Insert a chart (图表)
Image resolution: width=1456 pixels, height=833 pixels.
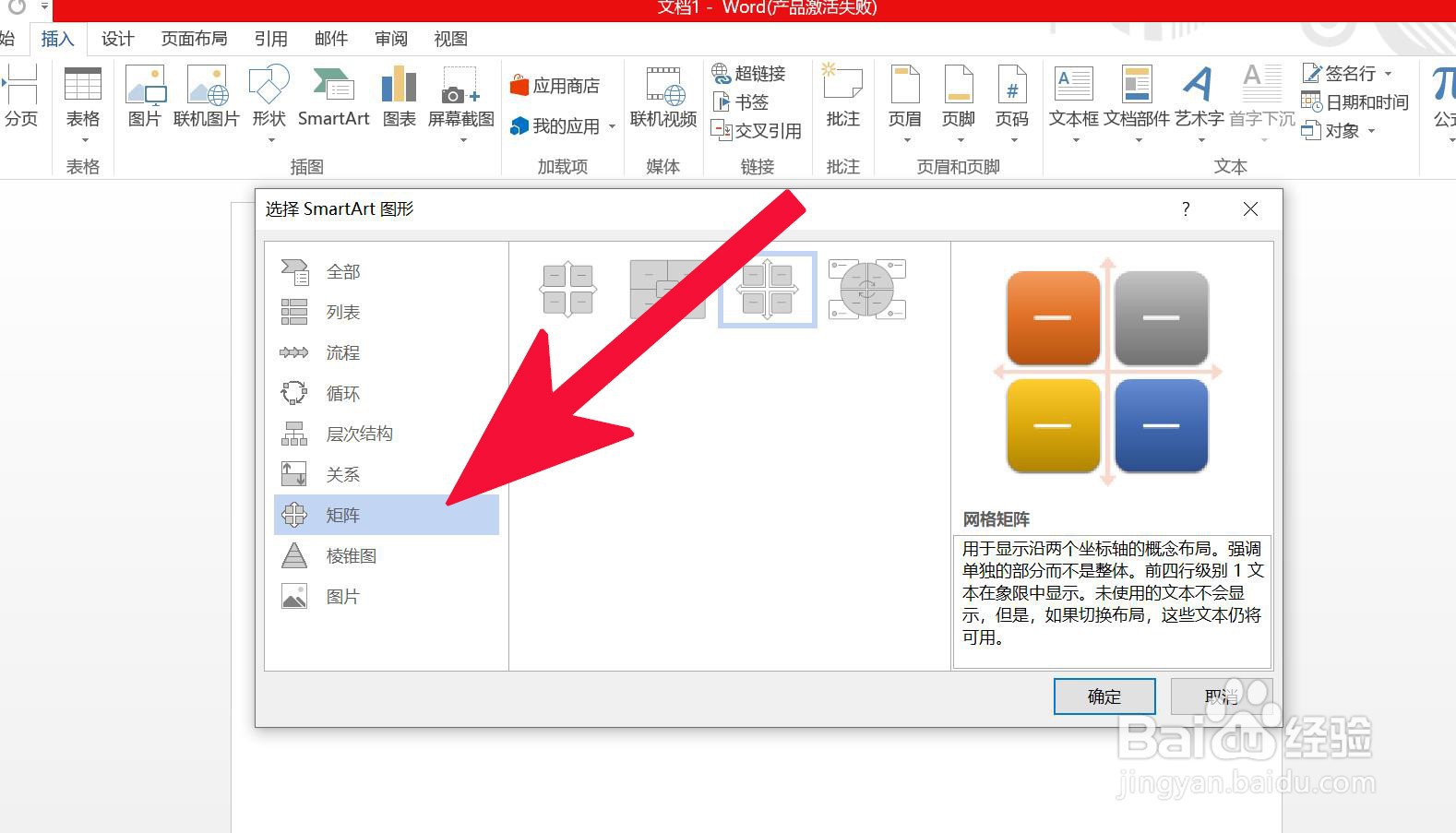pyautogui.click(x=399, y=96)
